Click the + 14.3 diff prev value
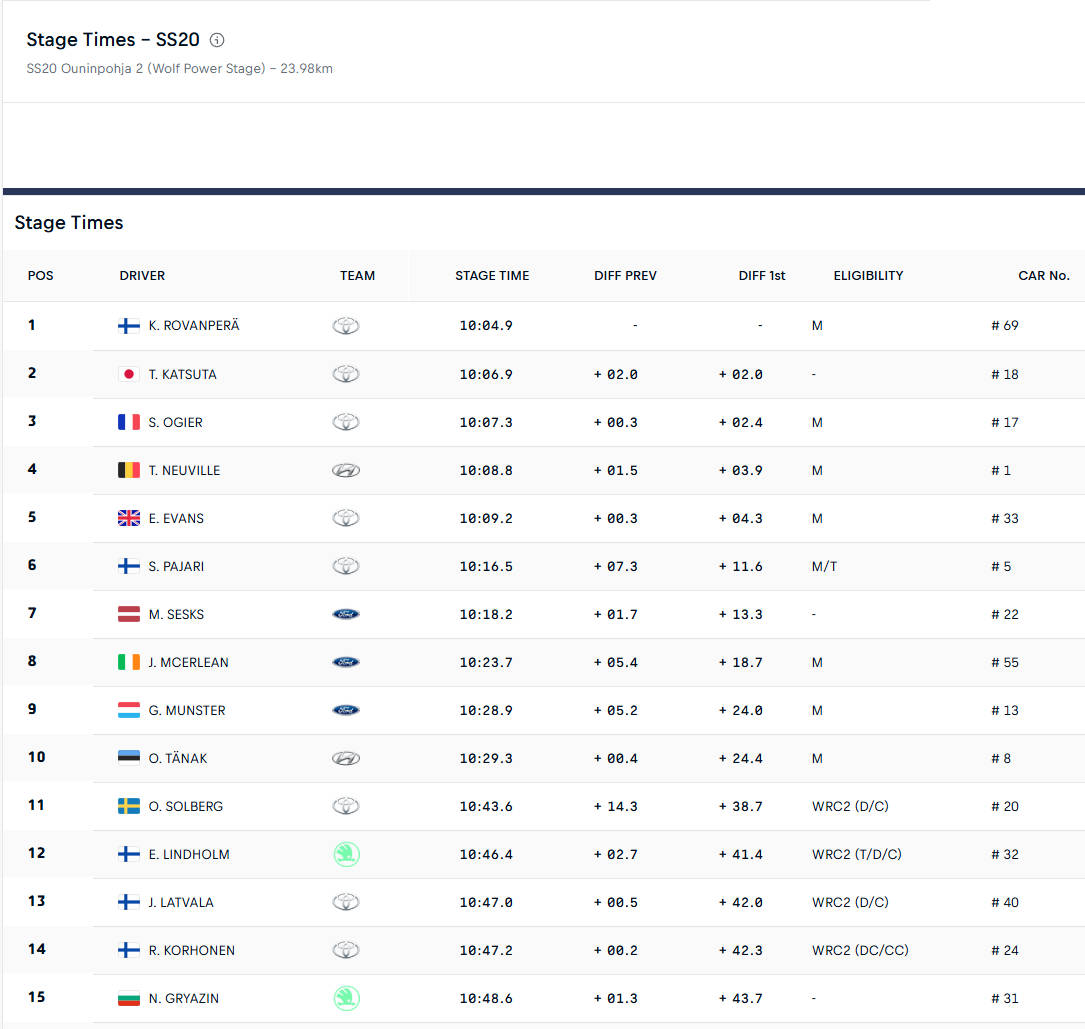Screen dimensions: 1085x1029 click(x=615, y=807)
